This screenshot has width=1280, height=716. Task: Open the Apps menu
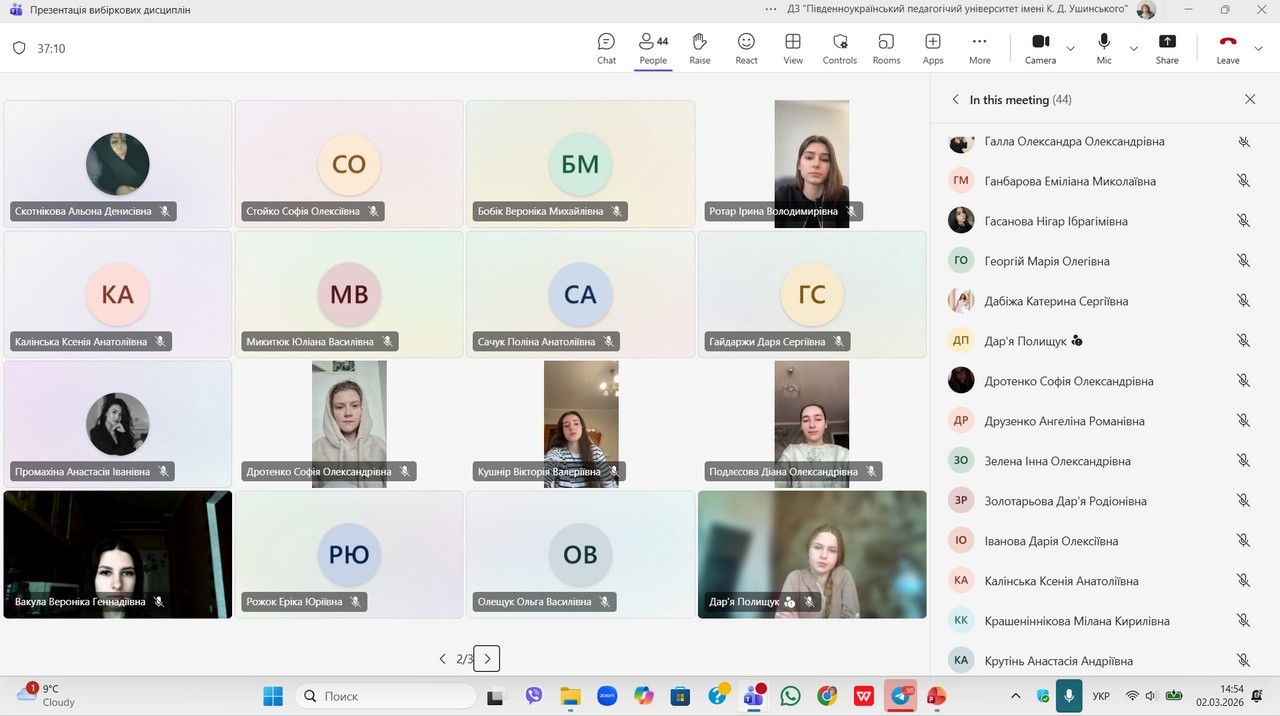[932, 48]
